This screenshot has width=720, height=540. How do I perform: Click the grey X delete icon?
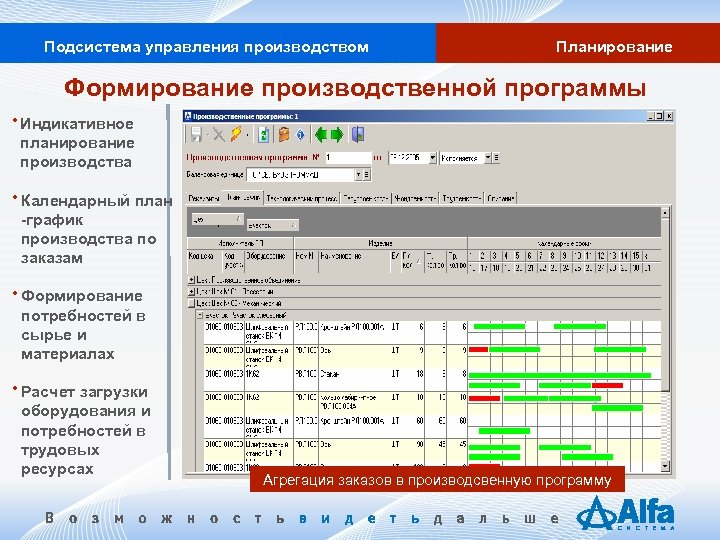pos(219,135)
